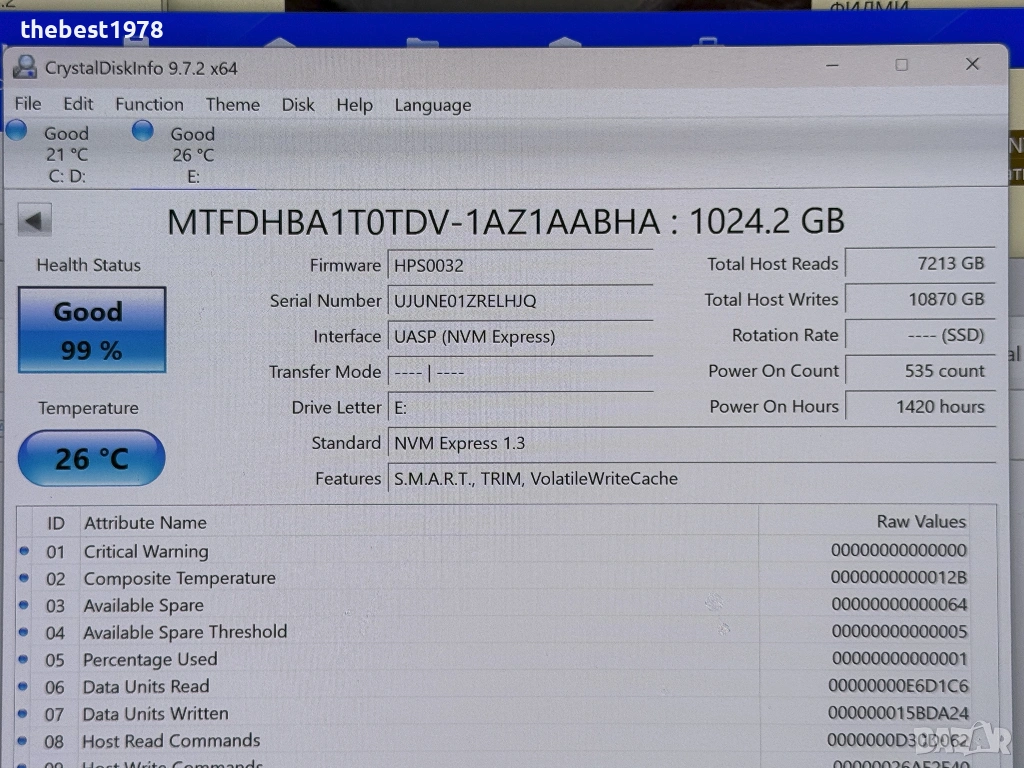Click the Percentage Used status dot

[x=24, y=660]
